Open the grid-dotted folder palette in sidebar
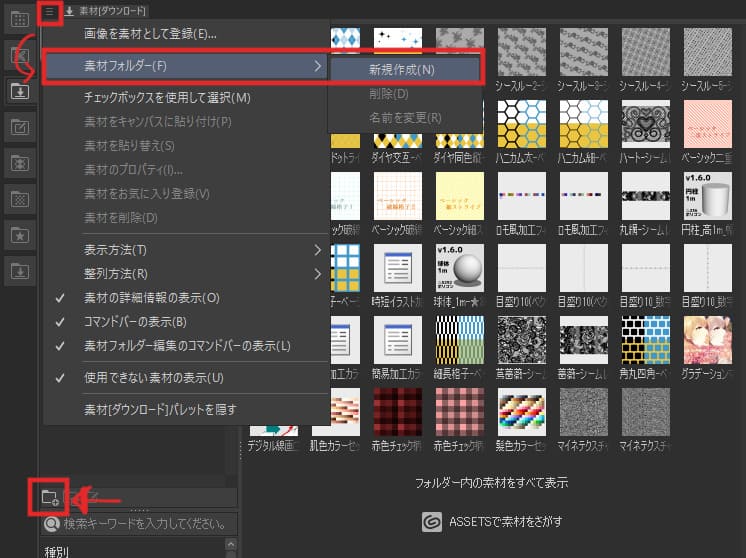 pos(20,20)
